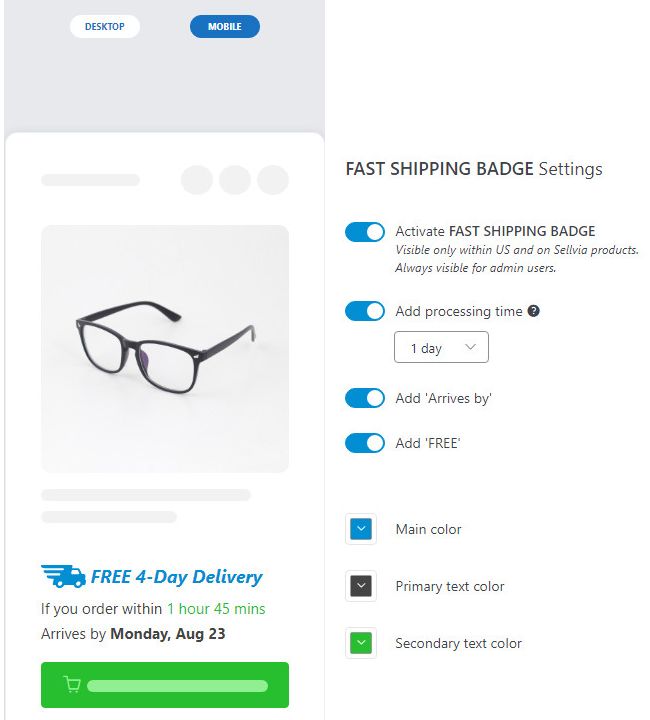The width and height of the screenshot is (650, 720).
Task: Click the shopping cart icon on green button
Action: pyautogui.click(x=72, y=685)
